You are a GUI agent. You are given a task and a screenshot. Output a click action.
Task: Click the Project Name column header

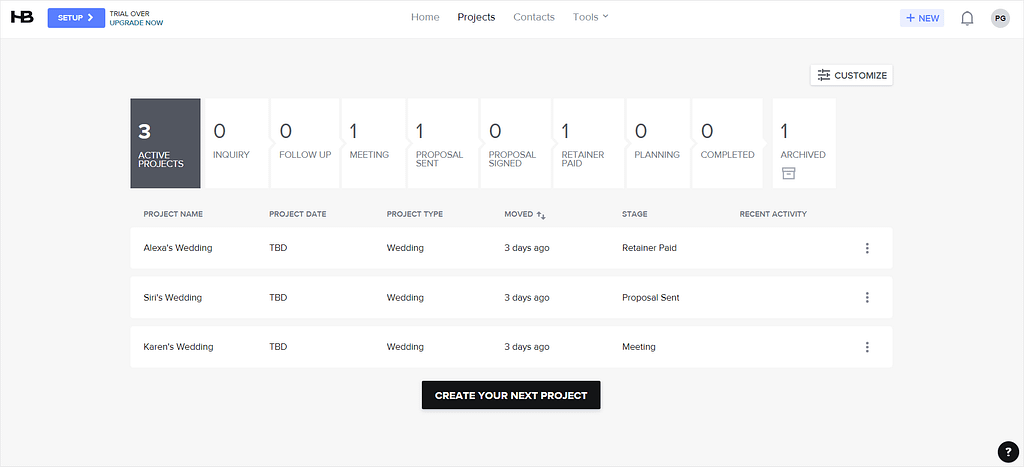173,214
